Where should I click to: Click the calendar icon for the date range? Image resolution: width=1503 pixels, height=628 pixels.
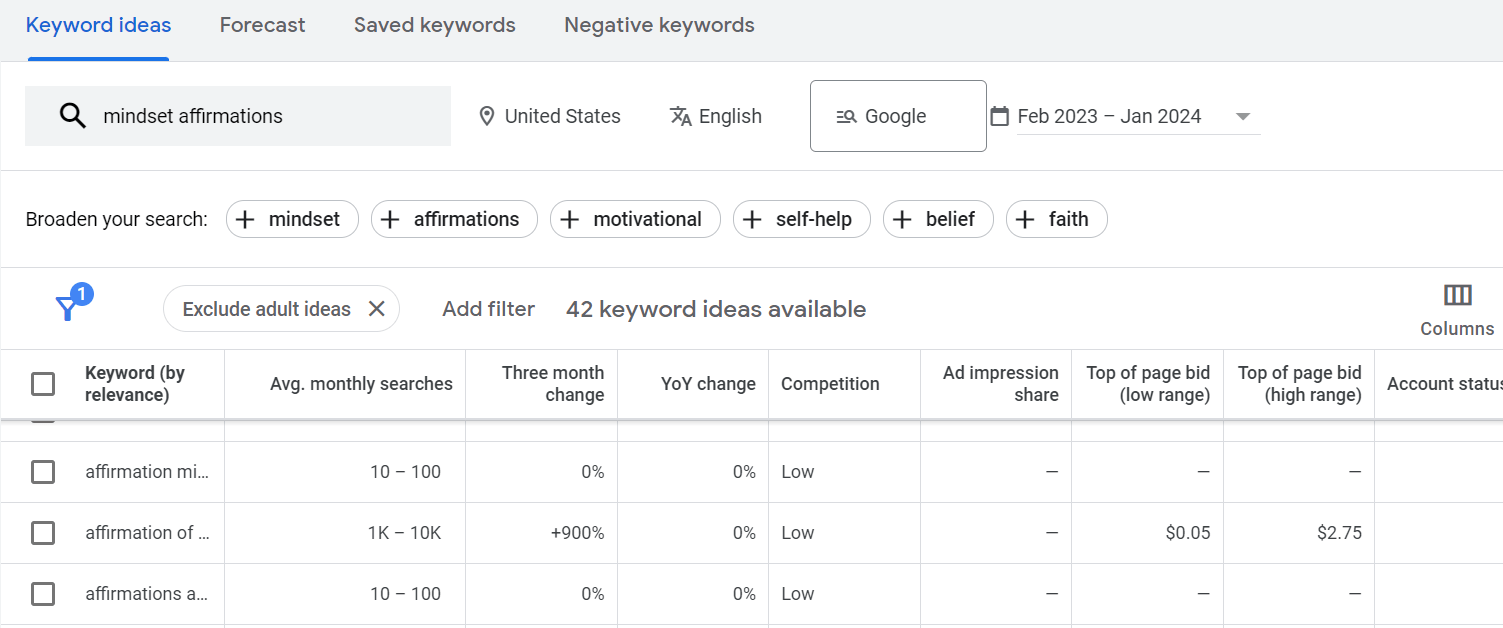(x=1000, y=116)
